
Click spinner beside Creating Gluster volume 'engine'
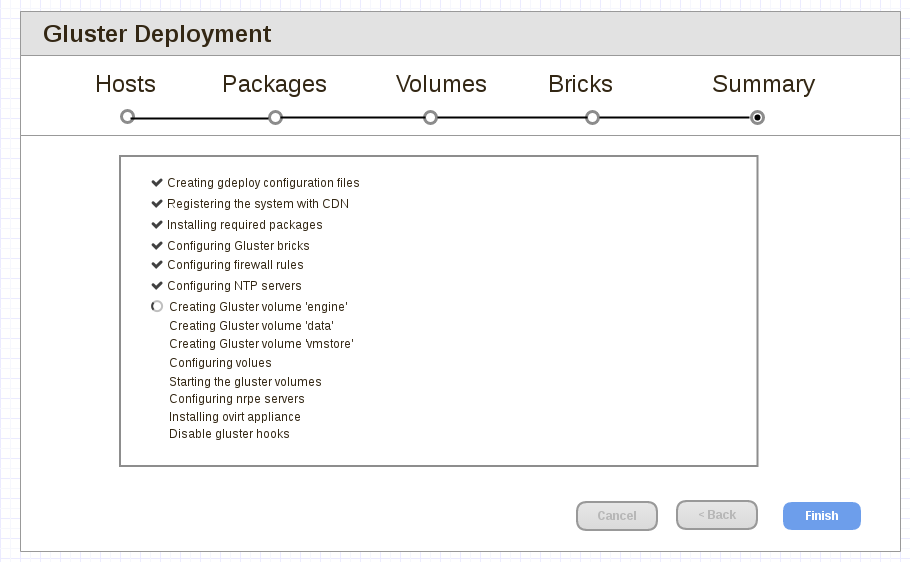(x=157, y=307)
